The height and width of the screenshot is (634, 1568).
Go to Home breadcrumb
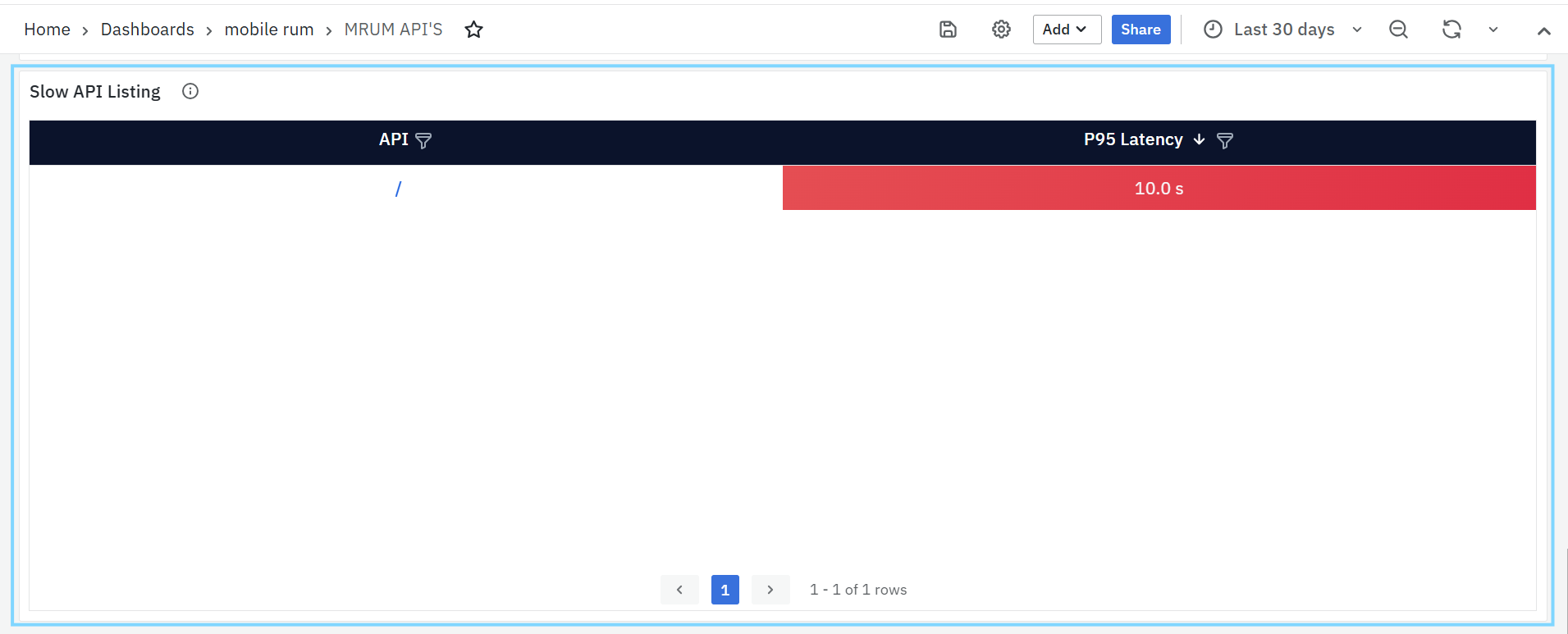point(47,30)
